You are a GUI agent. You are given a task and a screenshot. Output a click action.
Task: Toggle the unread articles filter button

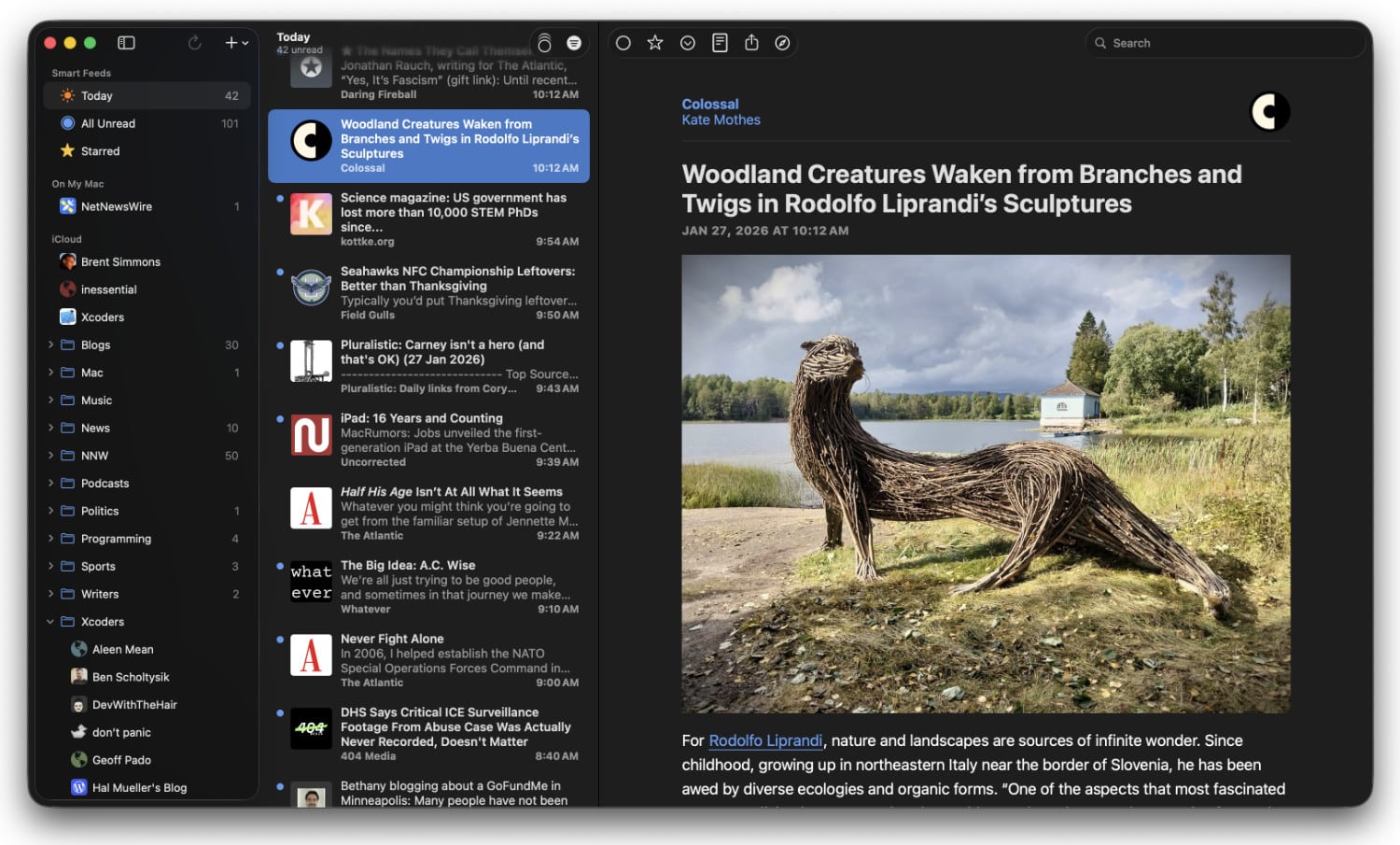pyautogui.click(x=574, y=43)
